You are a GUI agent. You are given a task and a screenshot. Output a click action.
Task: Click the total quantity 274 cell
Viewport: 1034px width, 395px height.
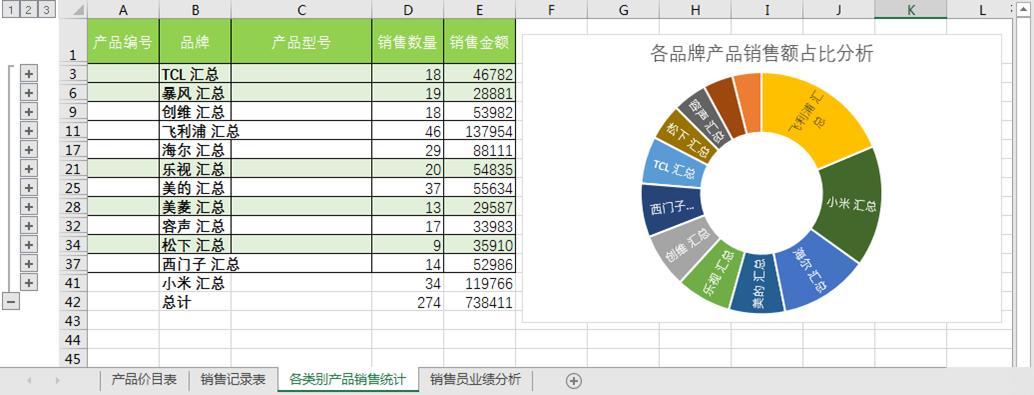408,302
